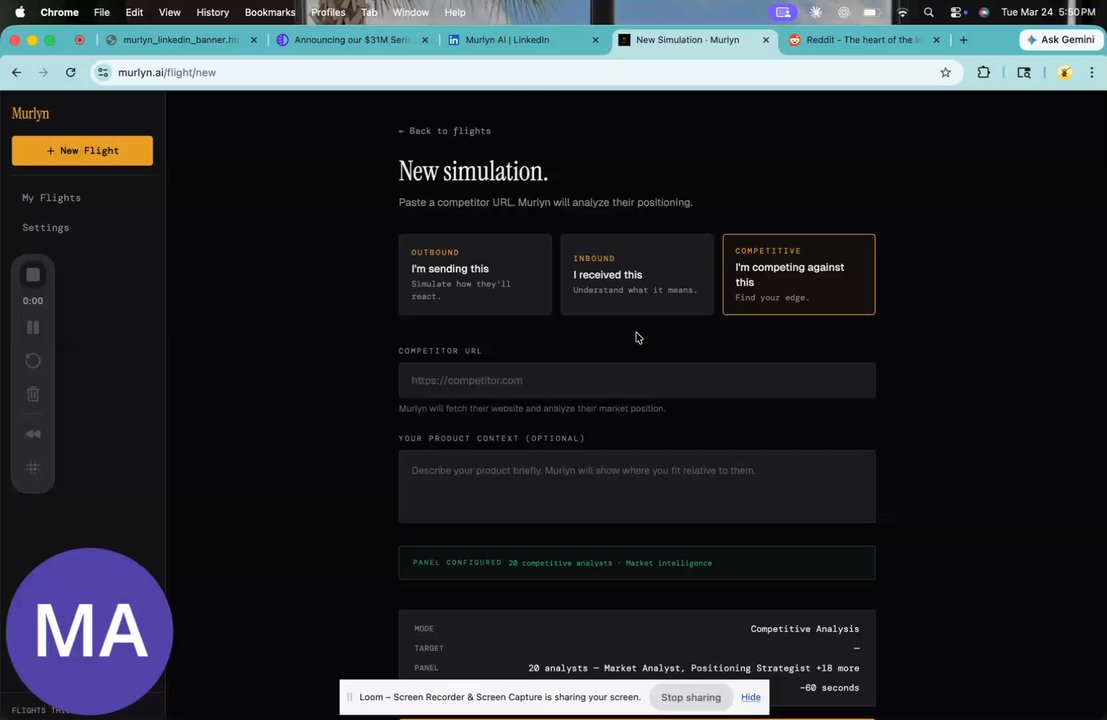Open the Chrome three-dot menu
The width and height of the screenshot is (1107, 720).
[1091, 72]
